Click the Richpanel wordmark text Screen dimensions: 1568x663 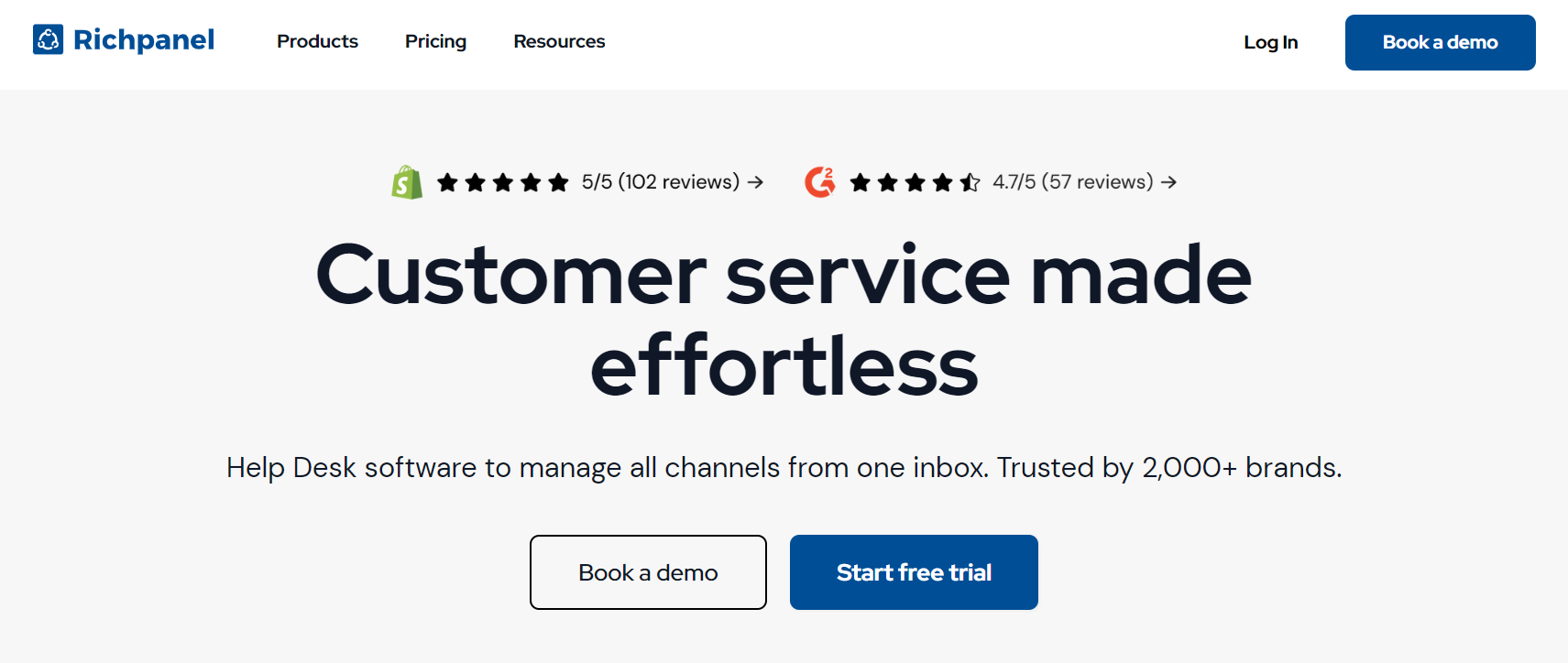(x=144, y=39)
